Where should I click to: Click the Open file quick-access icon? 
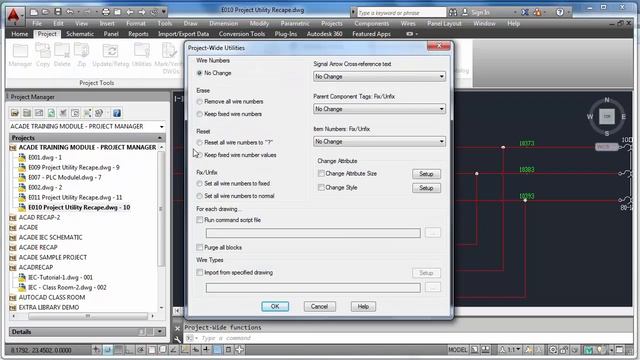pos(46,12)
